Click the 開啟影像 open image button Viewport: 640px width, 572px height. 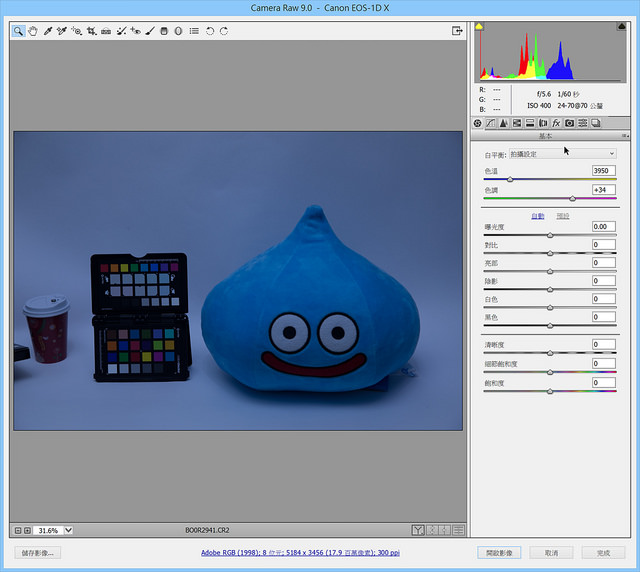point(499,553)
